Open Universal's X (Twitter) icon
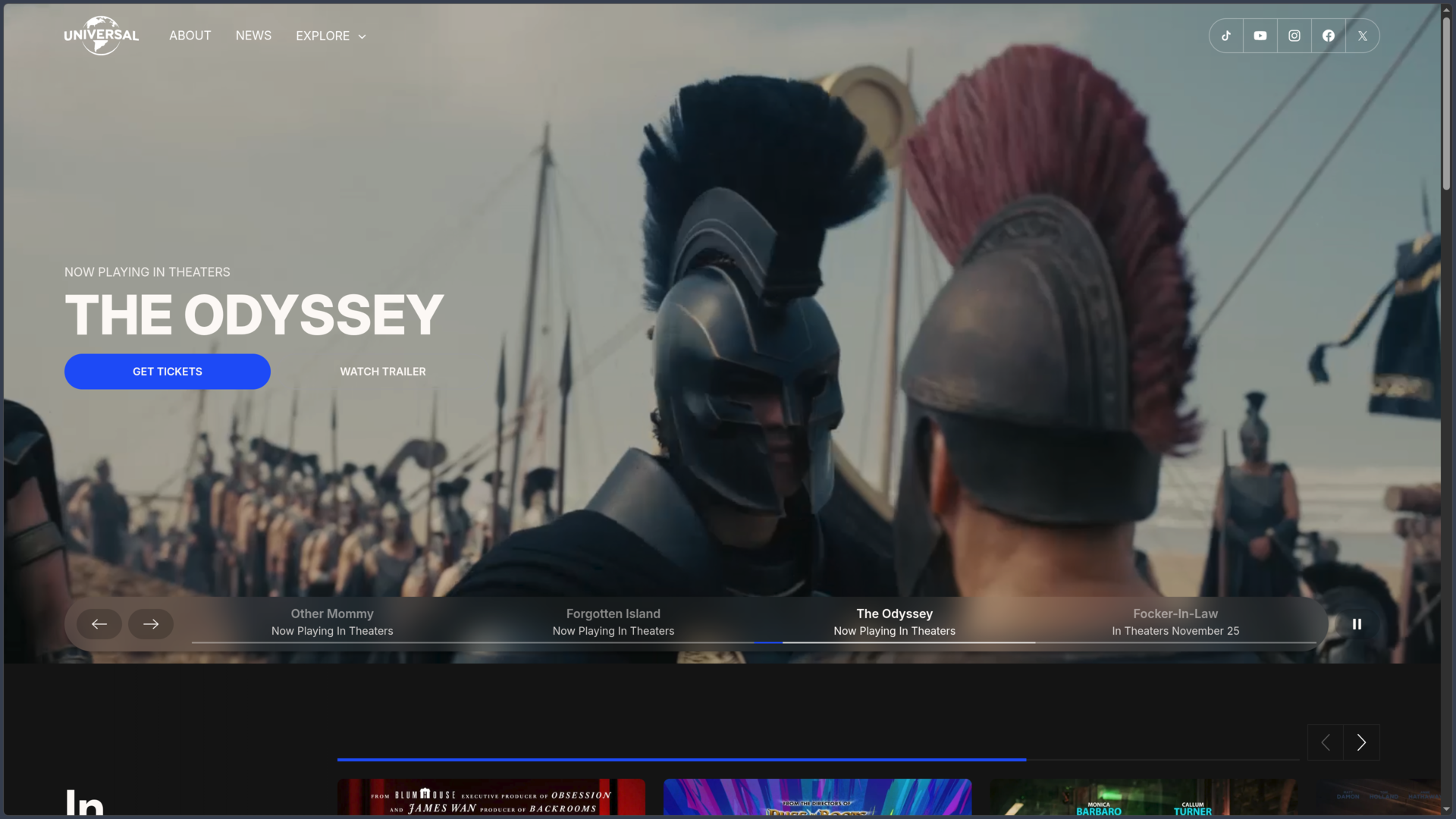This screenshot has width=1456, height=819. point(1363,36)
